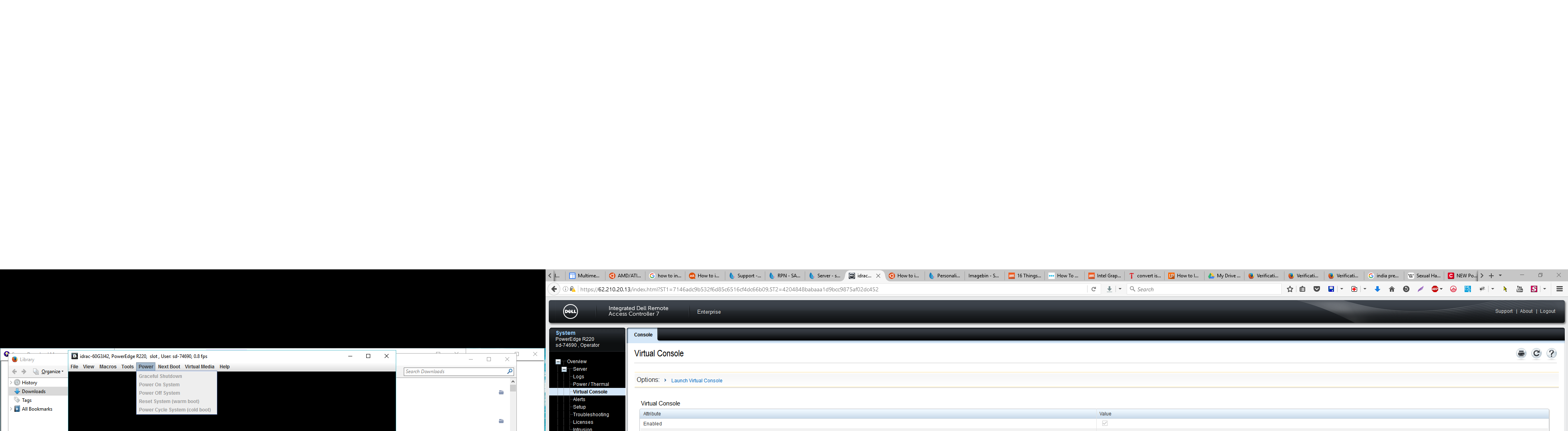This screenshot has height=431, width=1568.
Task: Click the blue floppy save icon
Action: coord(1331,289)
